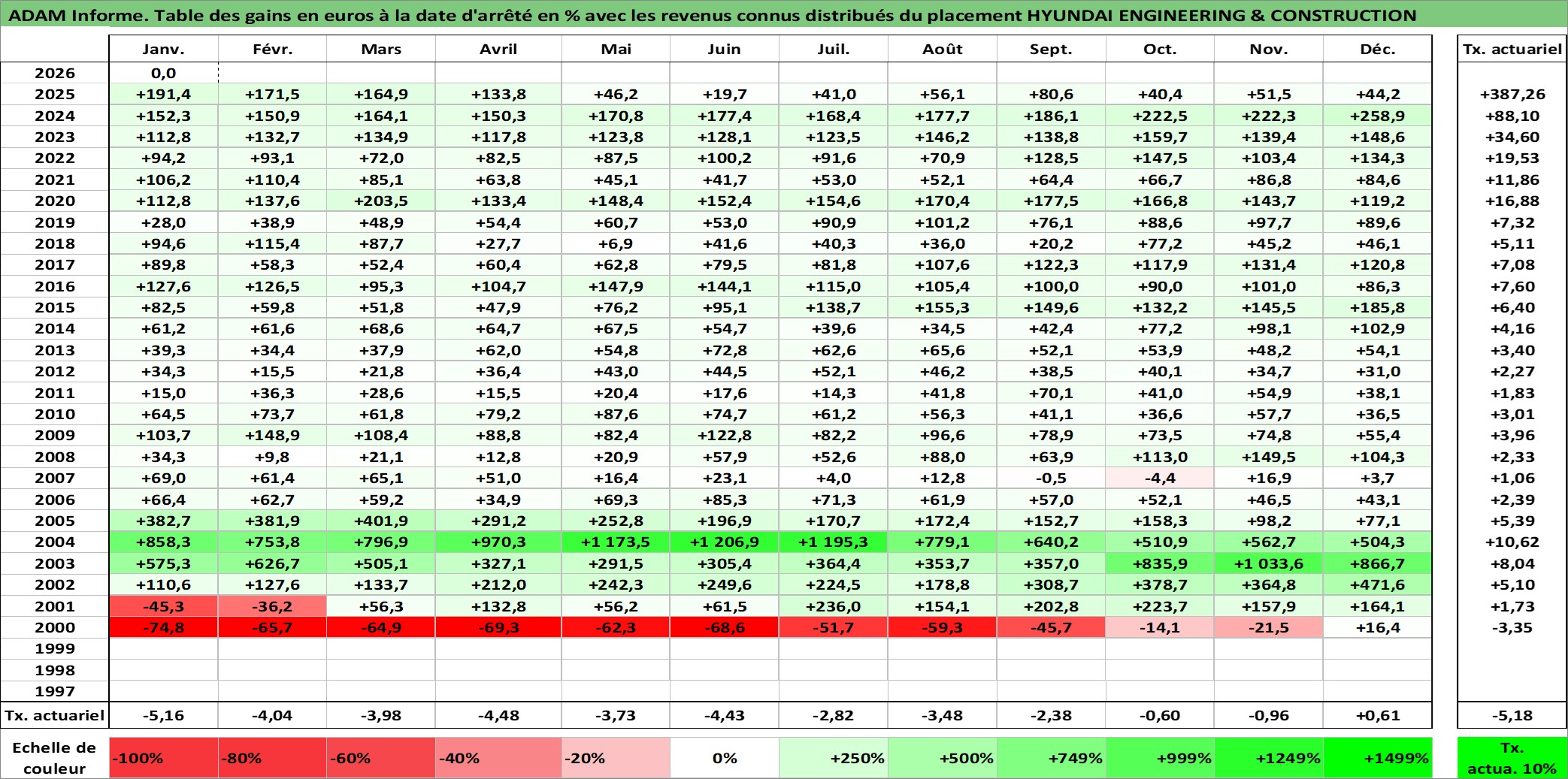Click the +203,5 cell in March 2020
The image size is (1568, 779).
(x=381, y=201)
